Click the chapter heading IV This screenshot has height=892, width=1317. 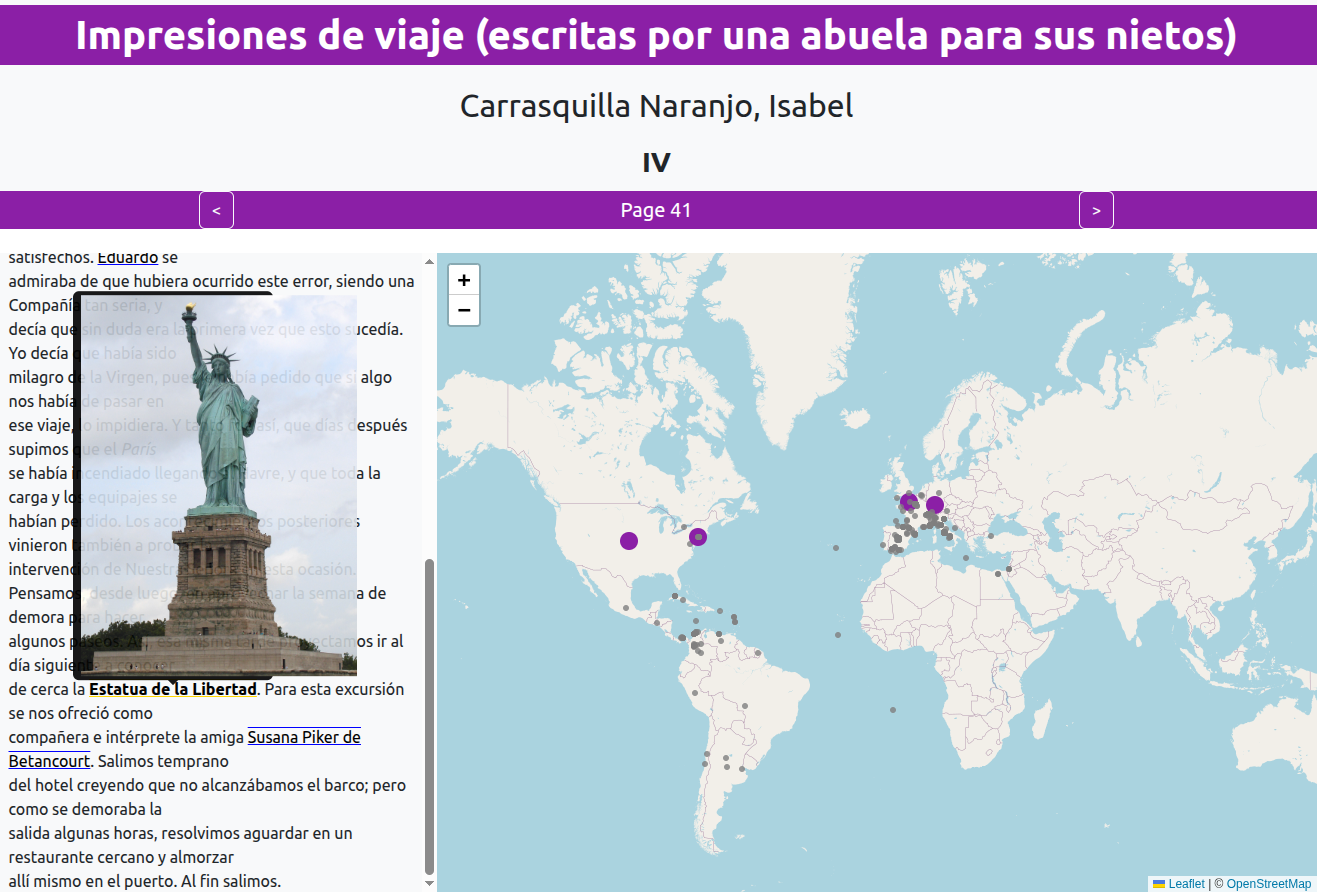pyautogui.click(x=657, y=162)
